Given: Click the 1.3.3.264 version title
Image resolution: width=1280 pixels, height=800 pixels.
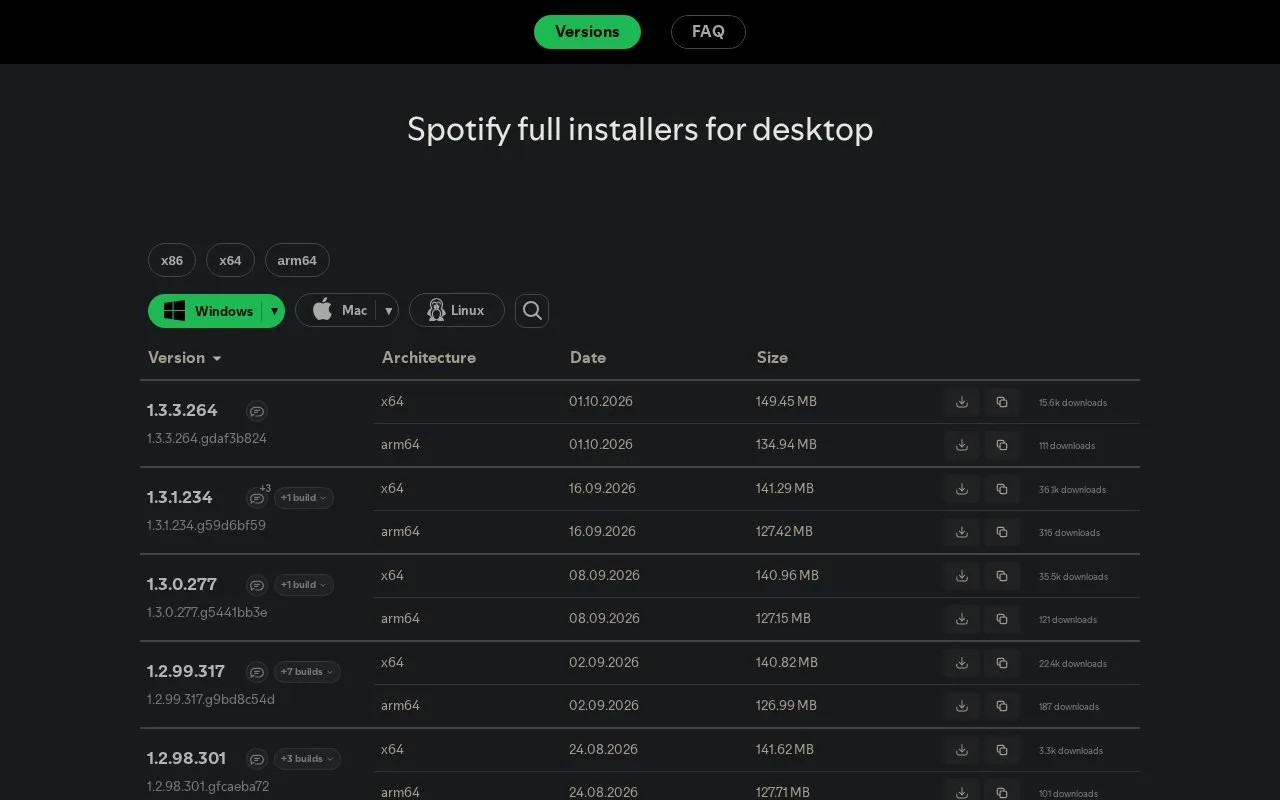Looking at the screenshot, I should click(182, 410).
